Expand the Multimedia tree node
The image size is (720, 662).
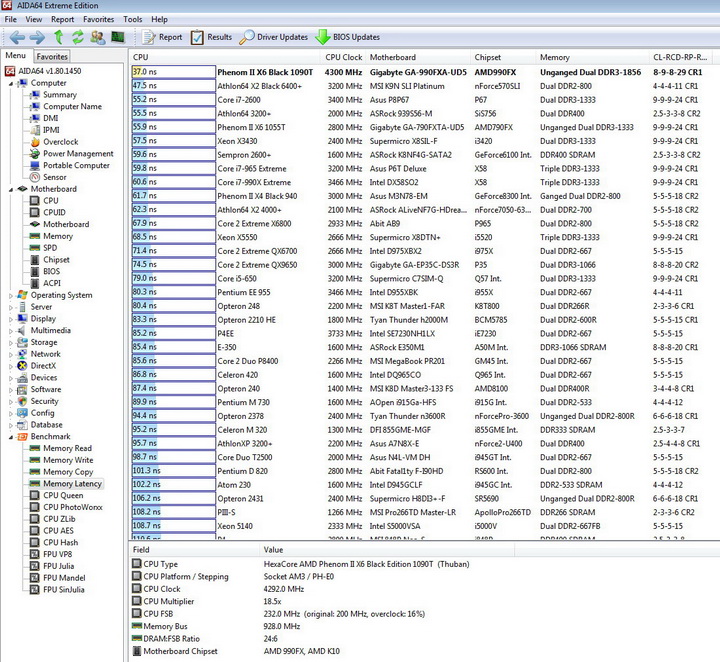[11, 331]
